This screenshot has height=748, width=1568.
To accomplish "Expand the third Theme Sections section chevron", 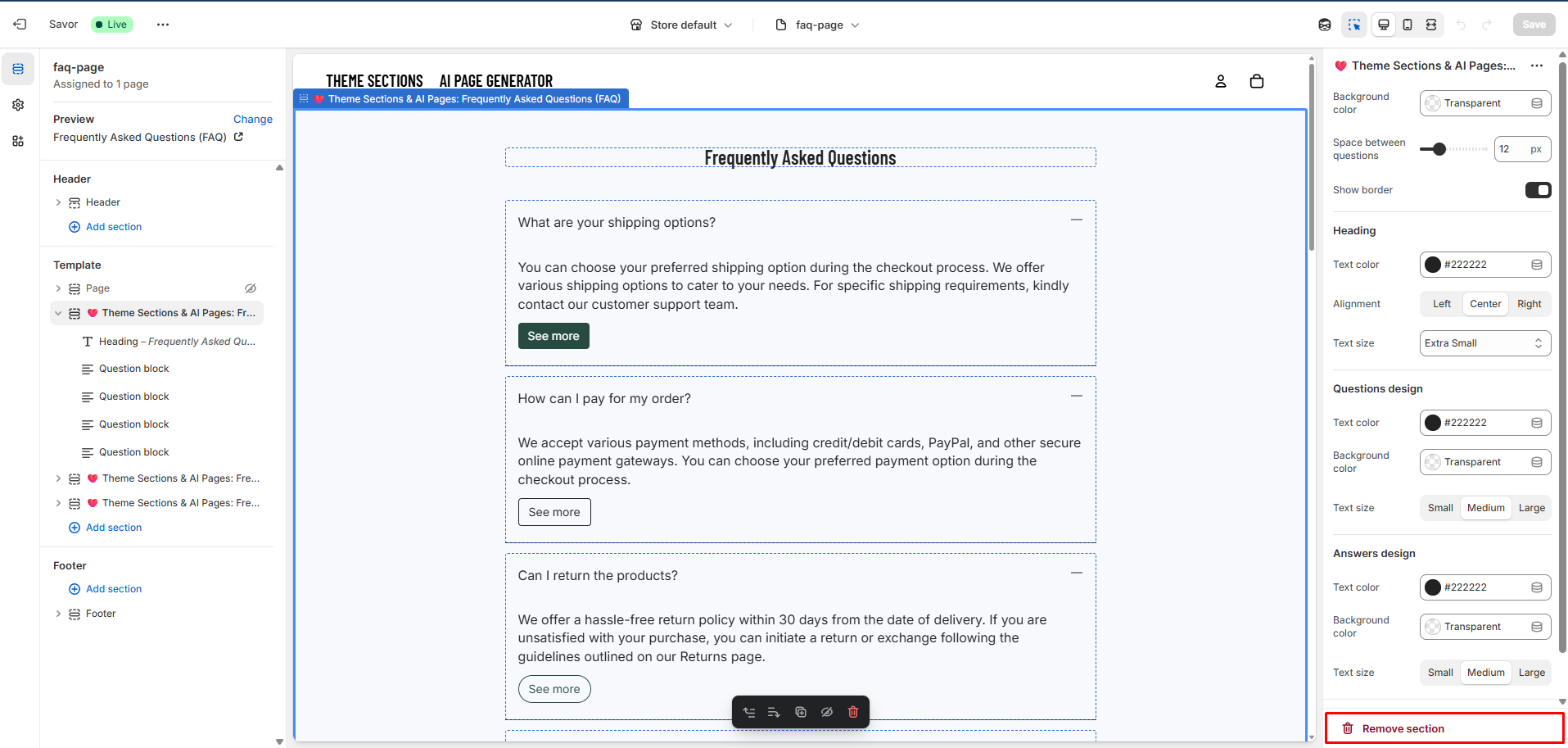I will pos(58,503).
